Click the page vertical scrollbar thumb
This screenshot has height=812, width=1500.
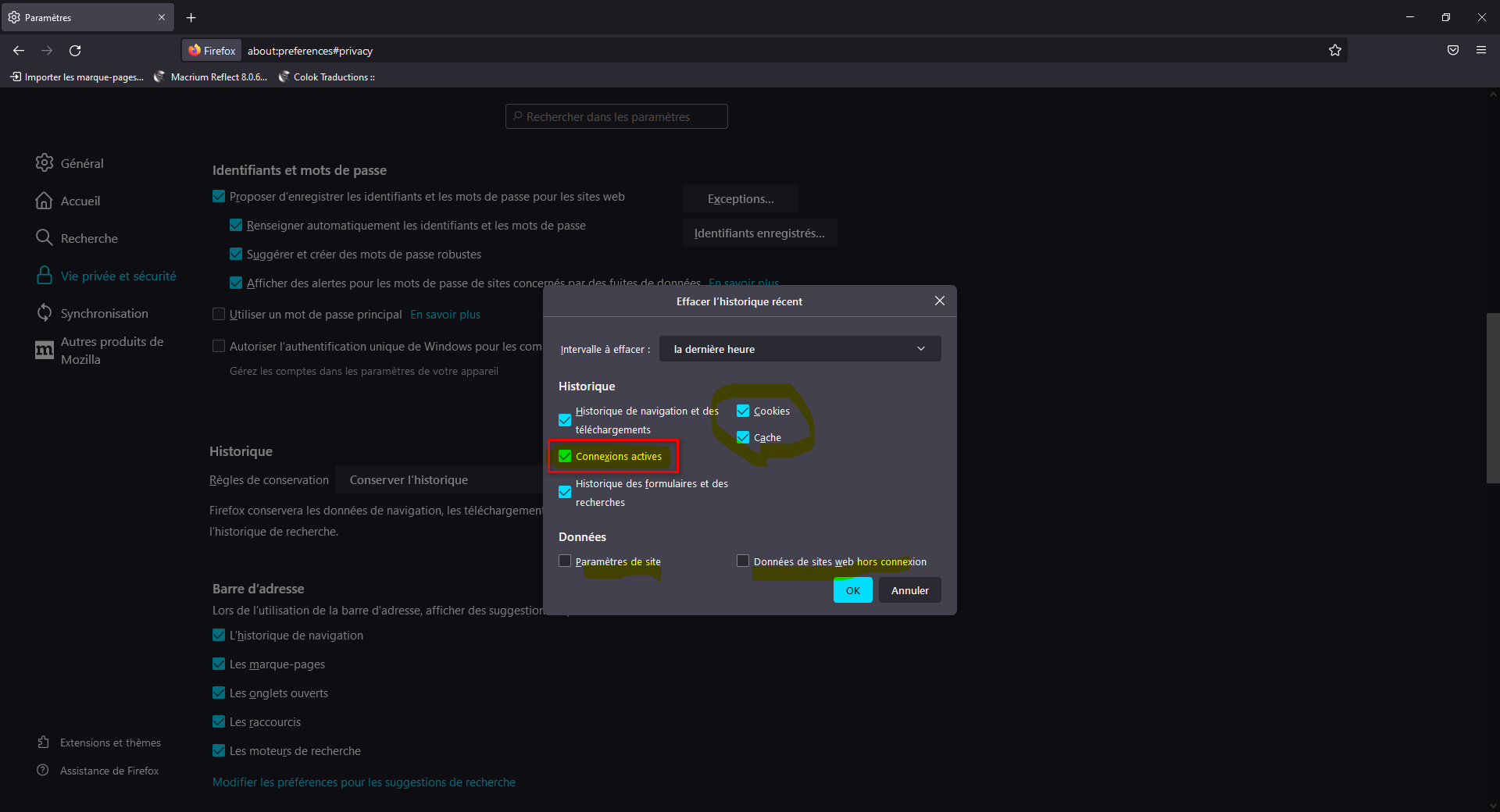pyautogui.click(x=1492, y=398)
